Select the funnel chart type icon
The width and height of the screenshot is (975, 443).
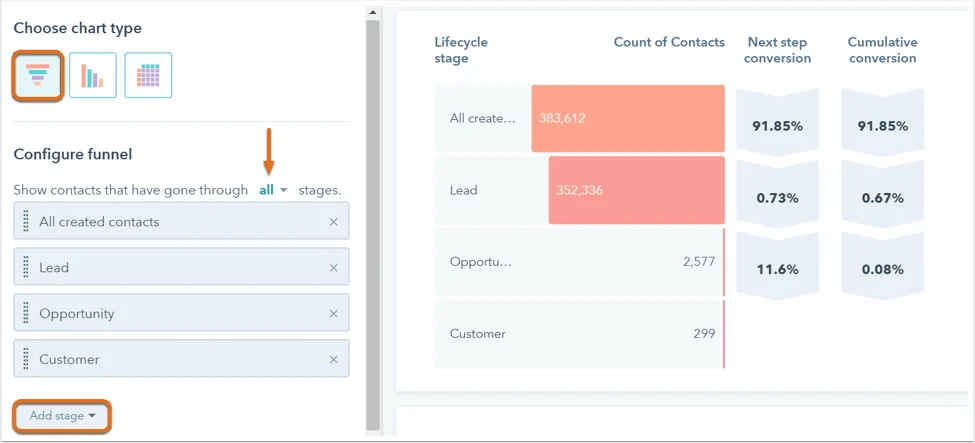point(38,76)
